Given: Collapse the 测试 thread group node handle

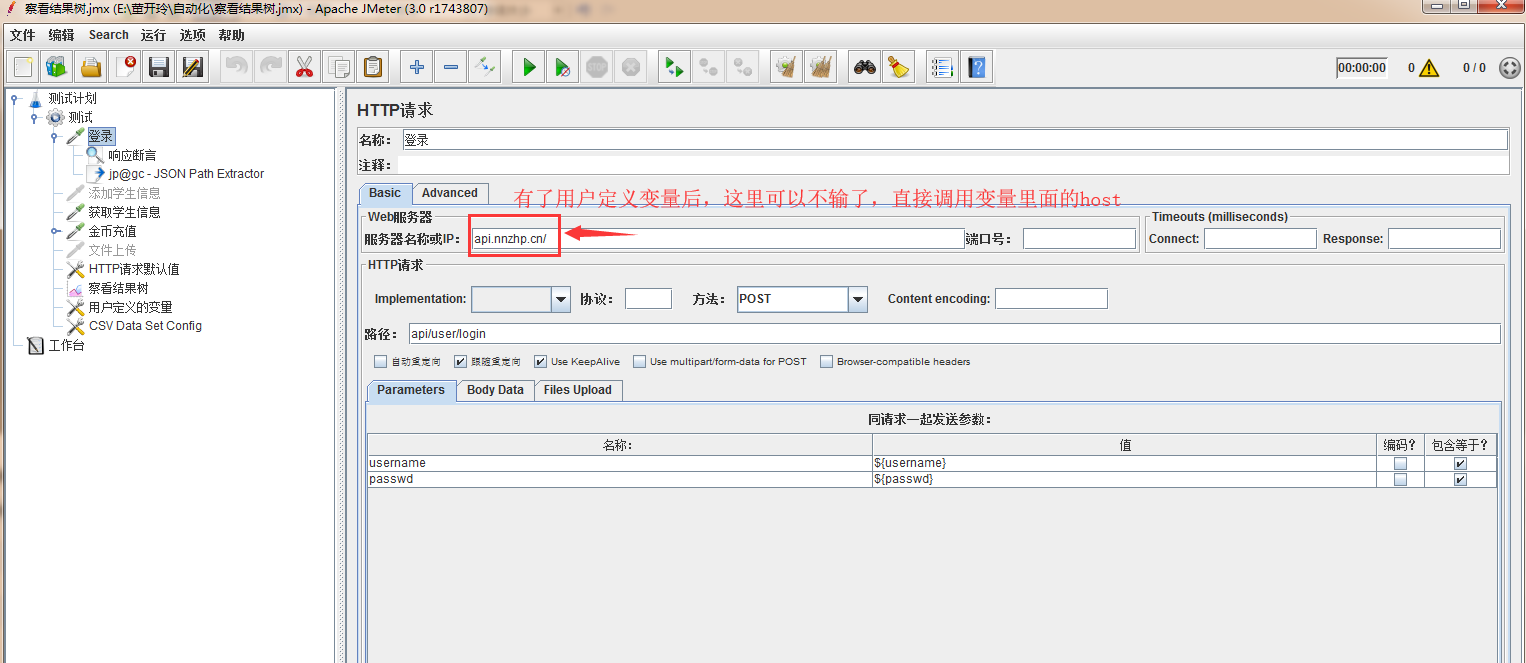Looking at the screenshot, I should [35, 117].
